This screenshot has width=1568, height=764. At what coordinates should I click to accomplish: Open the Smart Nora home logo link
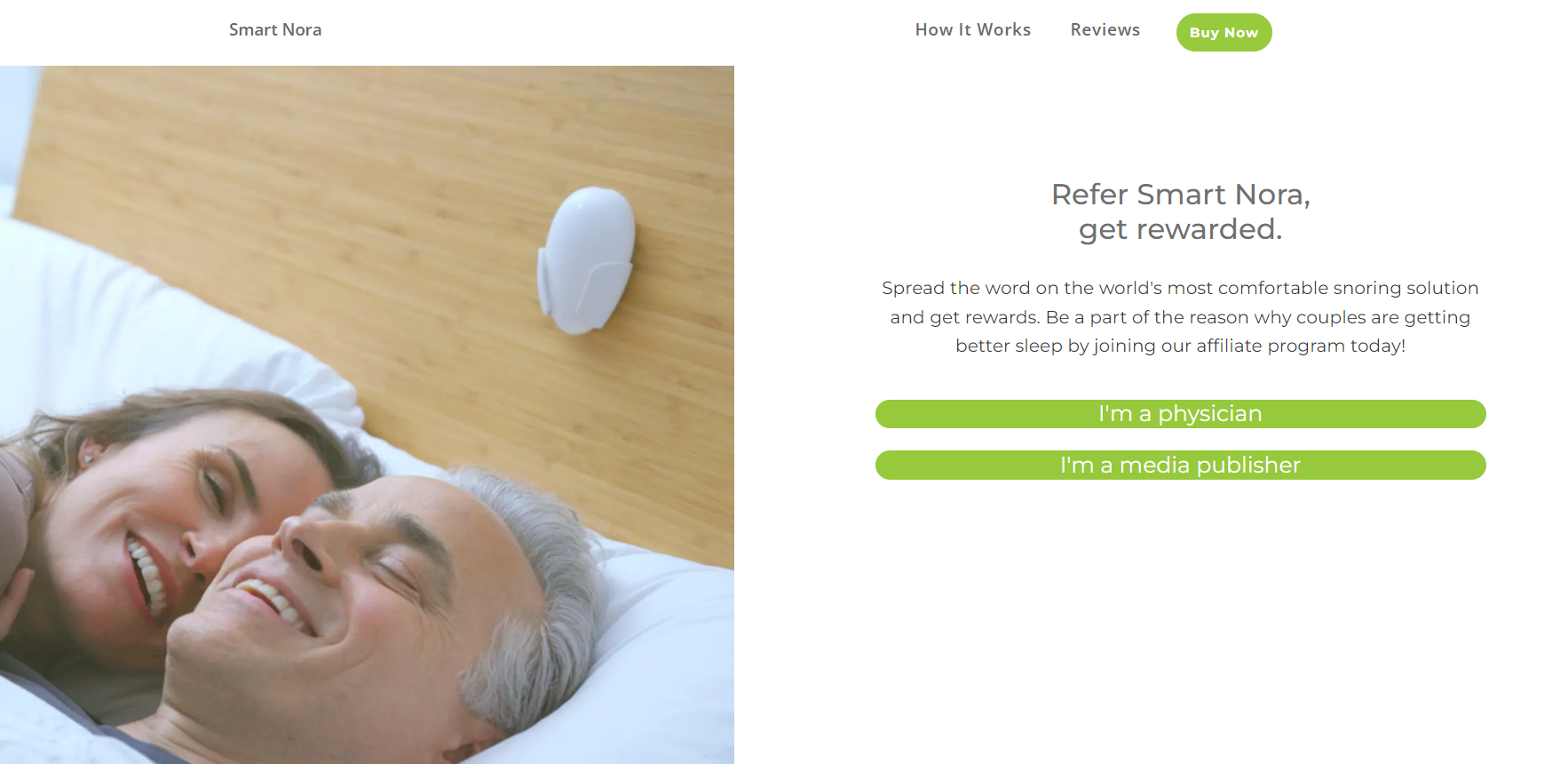coord(275,30)
